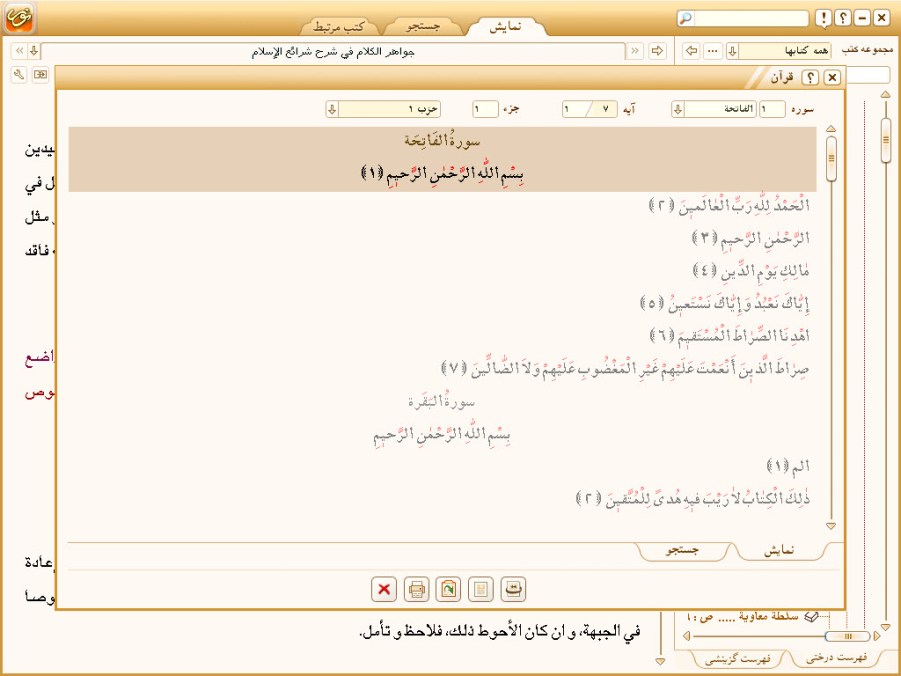The width and height of the screenshot is (901, 676).
Task: Select the نمایش tab in Quran dialog
Action: [x=779, y=551]
